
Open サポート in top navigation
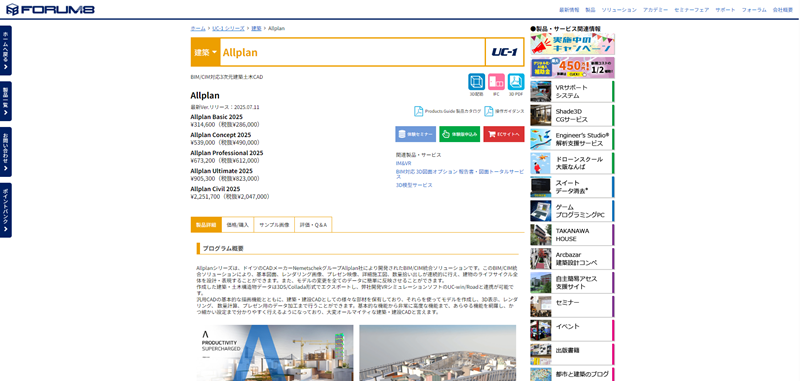click(x=725, y=10)
